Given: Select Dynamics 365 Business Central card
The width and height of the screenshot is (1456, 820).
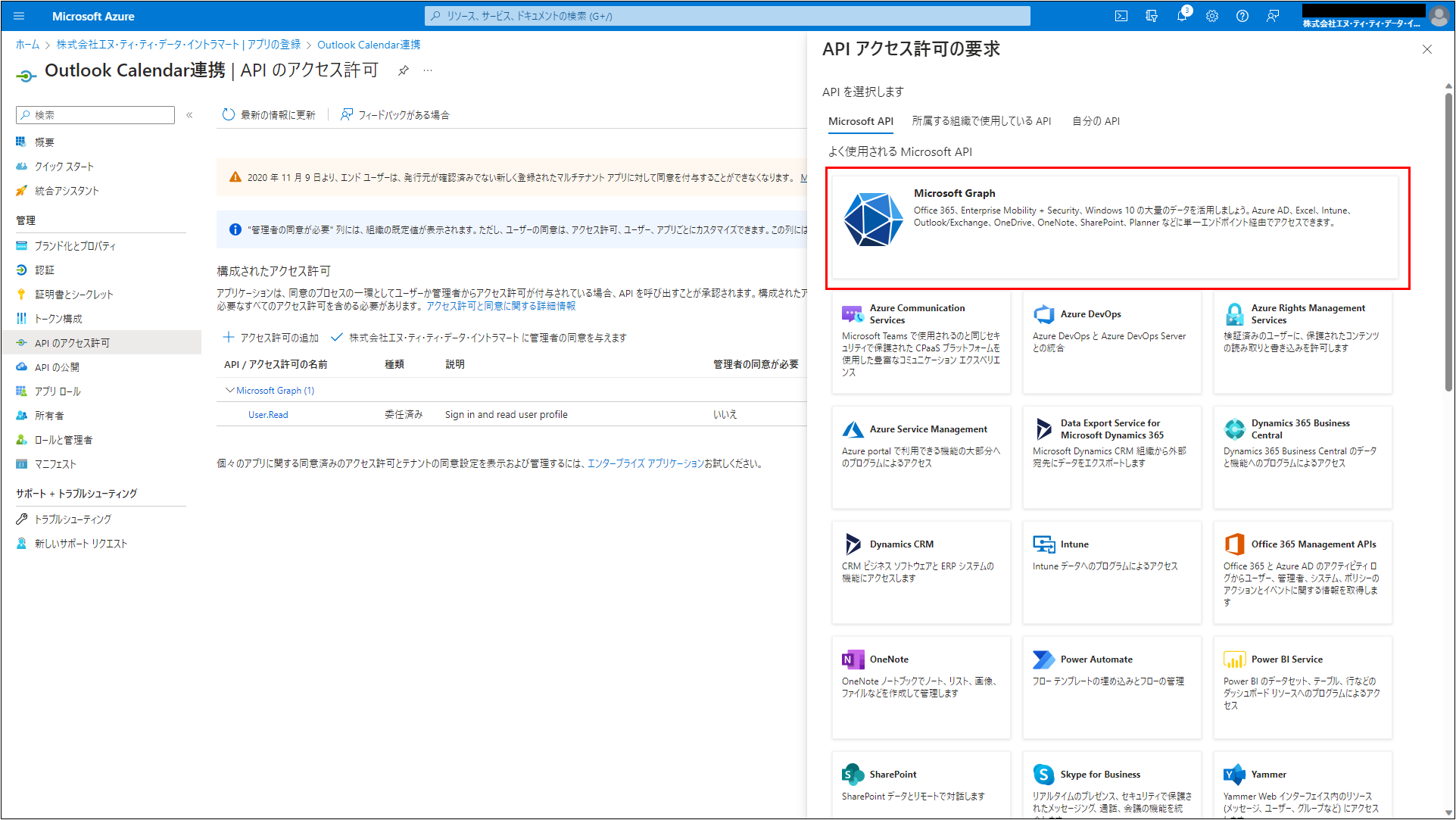Looking at the screenshot, I should [1303, 457].
